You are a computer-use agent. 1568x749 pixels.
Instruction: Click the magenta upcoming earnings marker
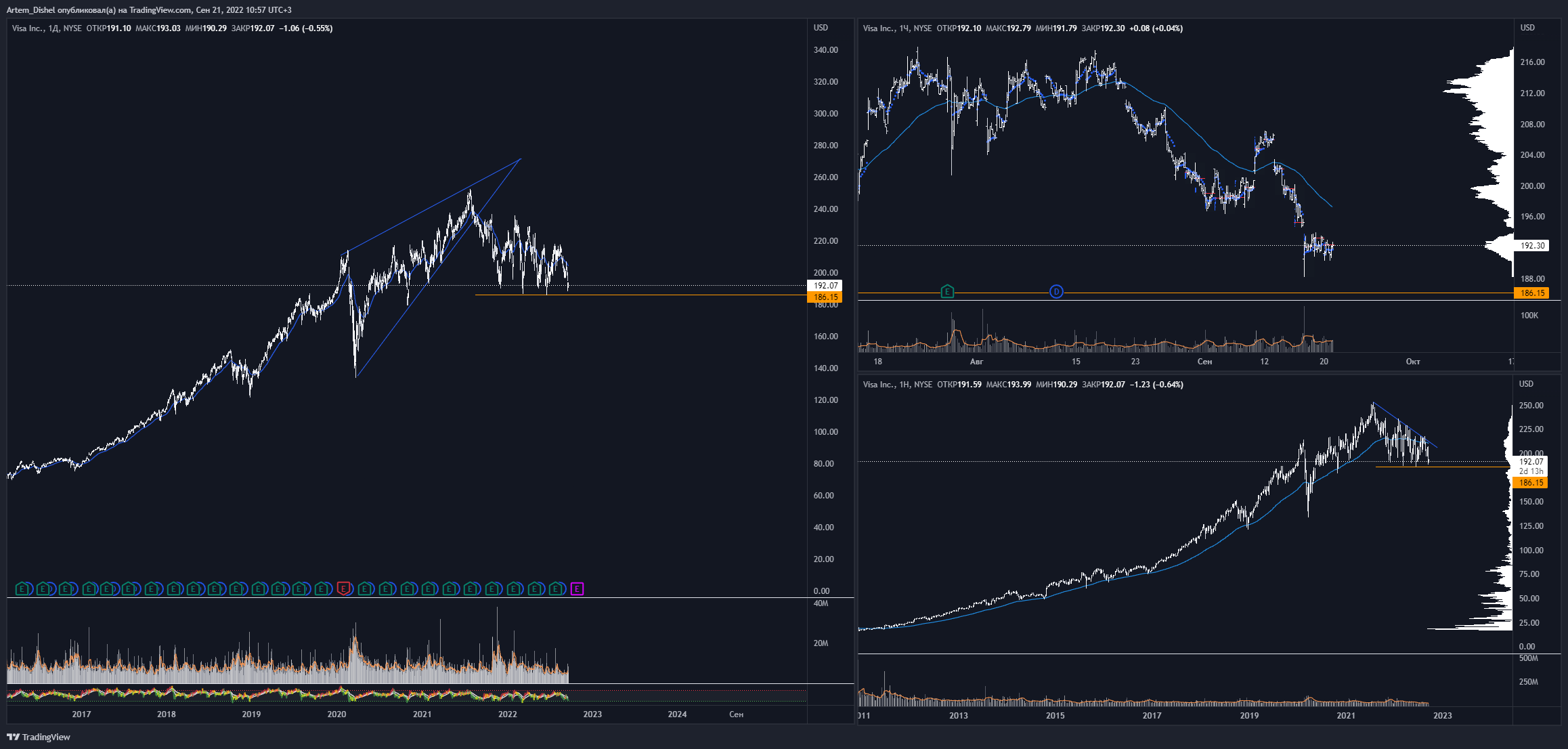pyautogui.click(x=577, y=589)
